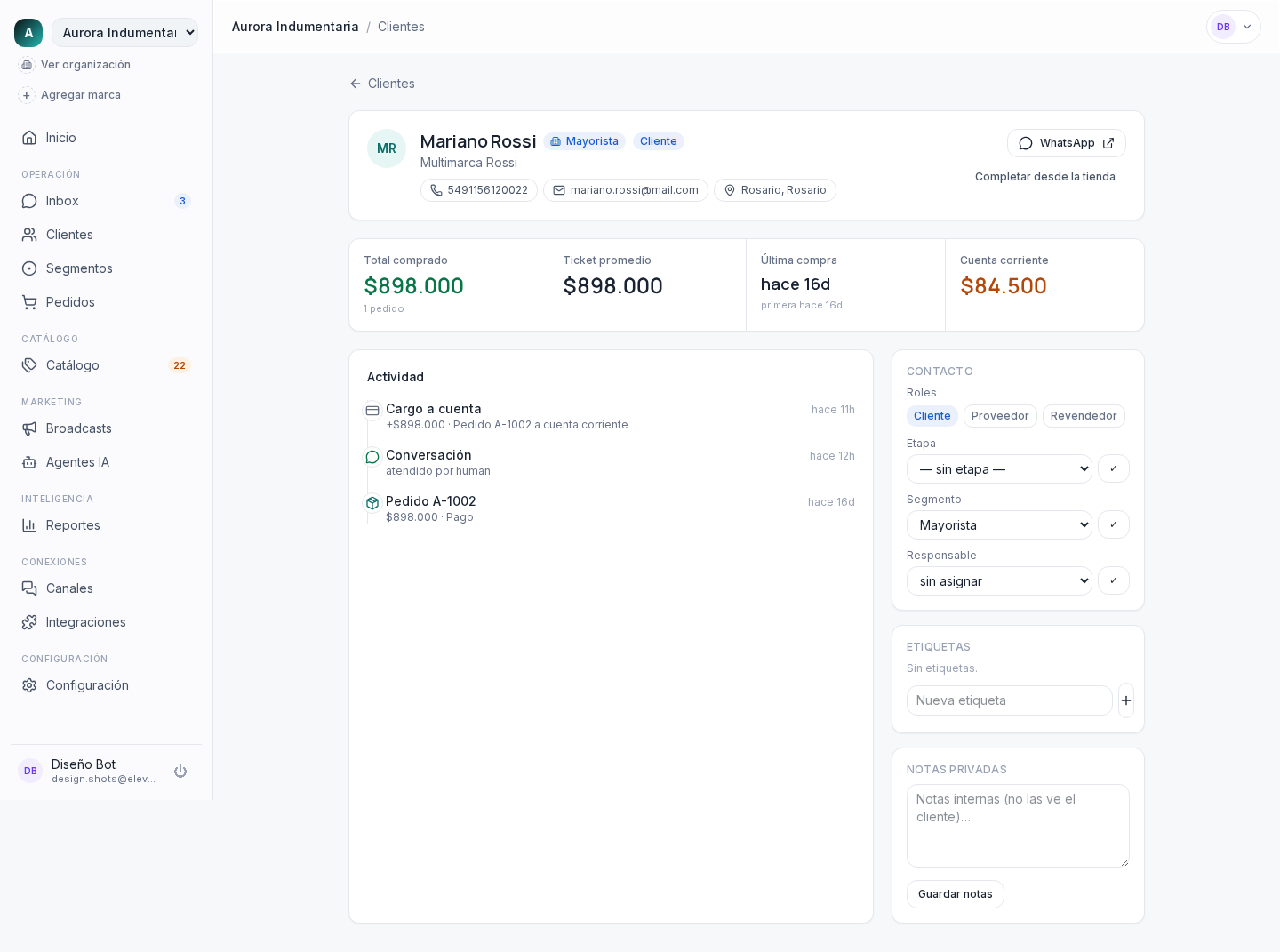Open the Inbox menu item
The image size is (1280, 952).
click(106, 201)
